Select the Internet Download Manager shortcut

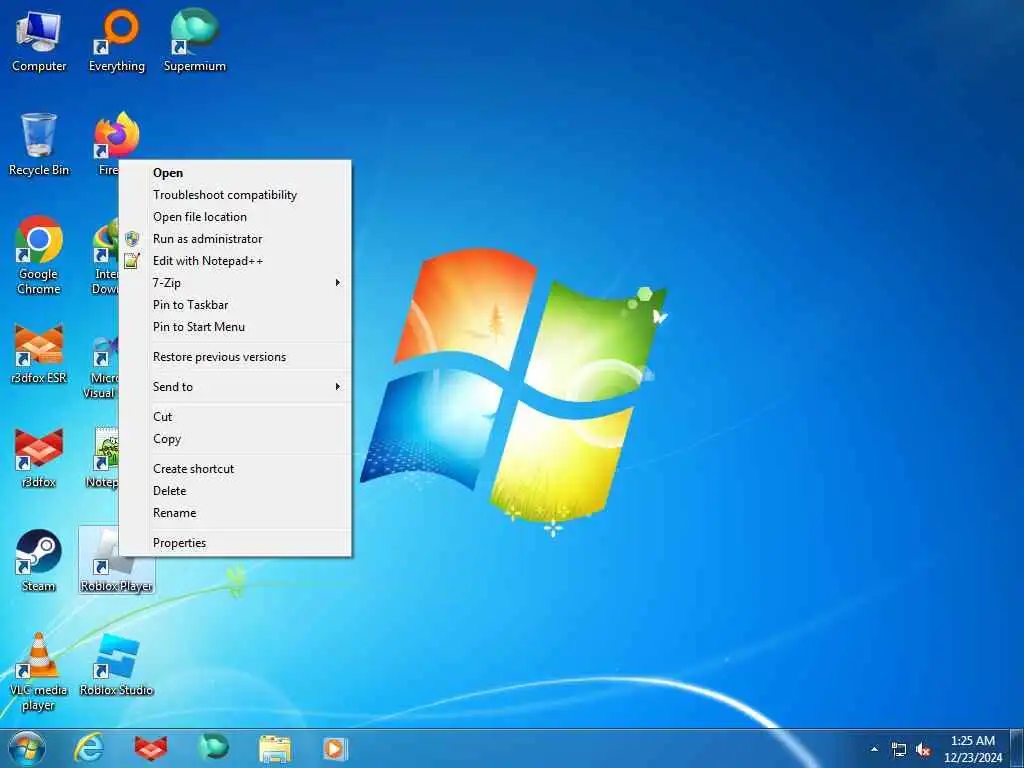click(x=106, y=256)
